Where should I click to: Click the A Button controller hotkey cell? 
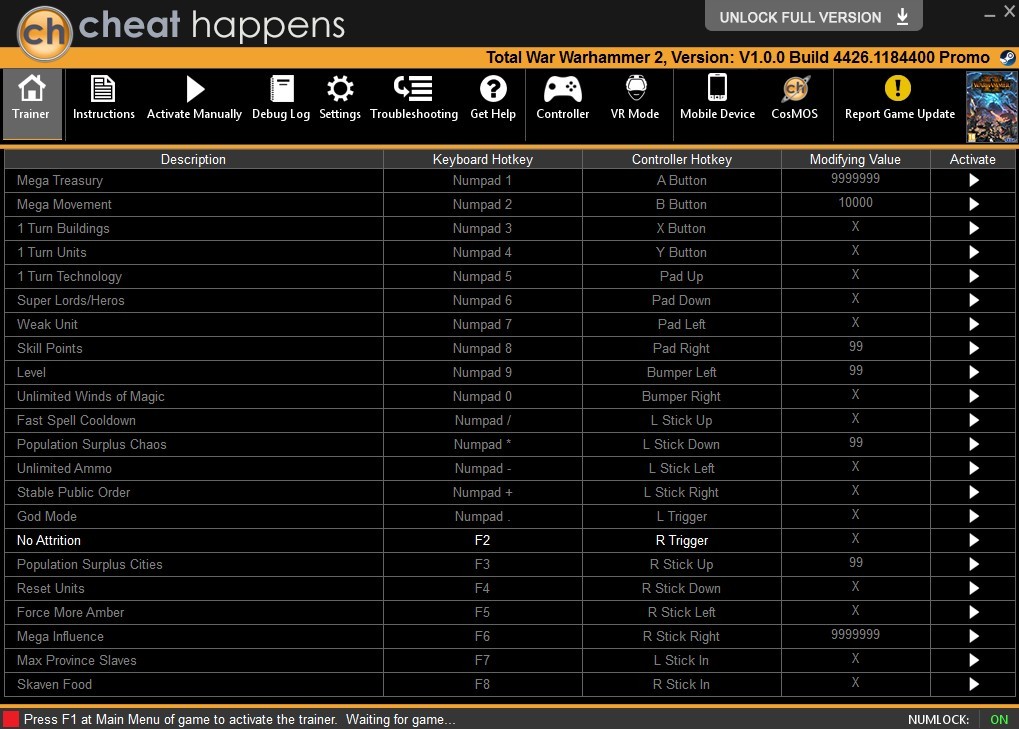[x=682, y=181]
